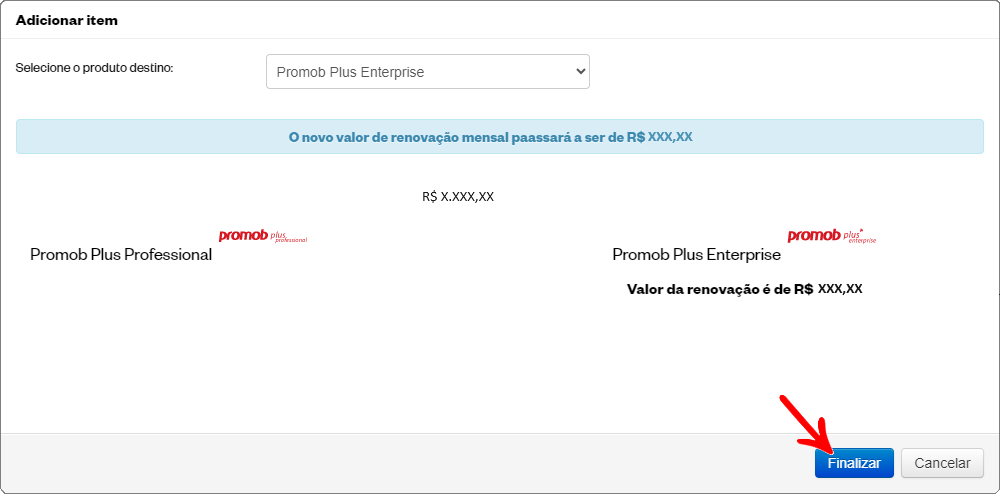Select the Promob Plus Professional product name
This screenshot has height=497, width=1006.
click(x=121, y=255)
